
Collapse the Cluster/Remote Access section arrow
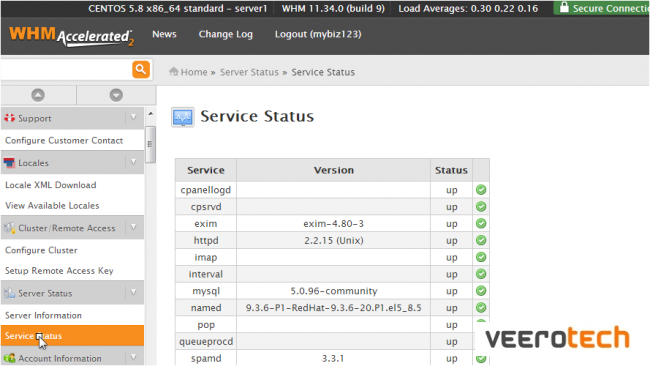click(133, 228)
